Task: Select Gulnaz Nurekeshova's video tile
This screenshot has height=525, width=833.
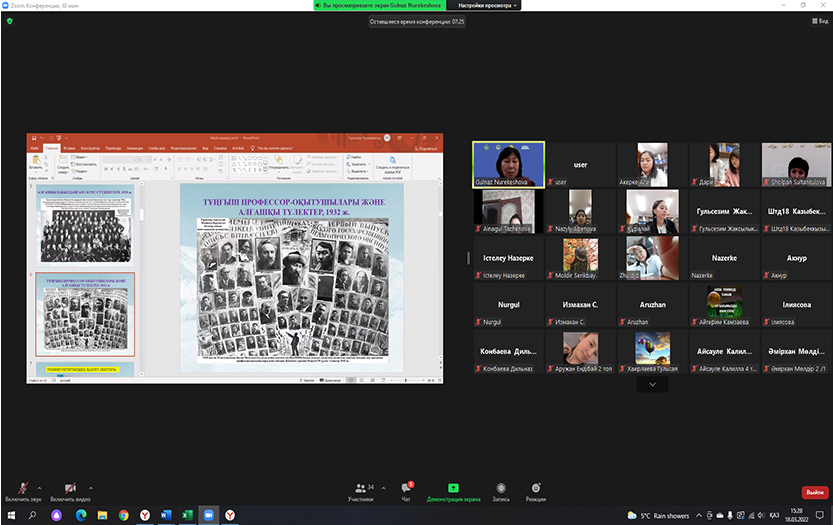Action: [x=508, y=163]
